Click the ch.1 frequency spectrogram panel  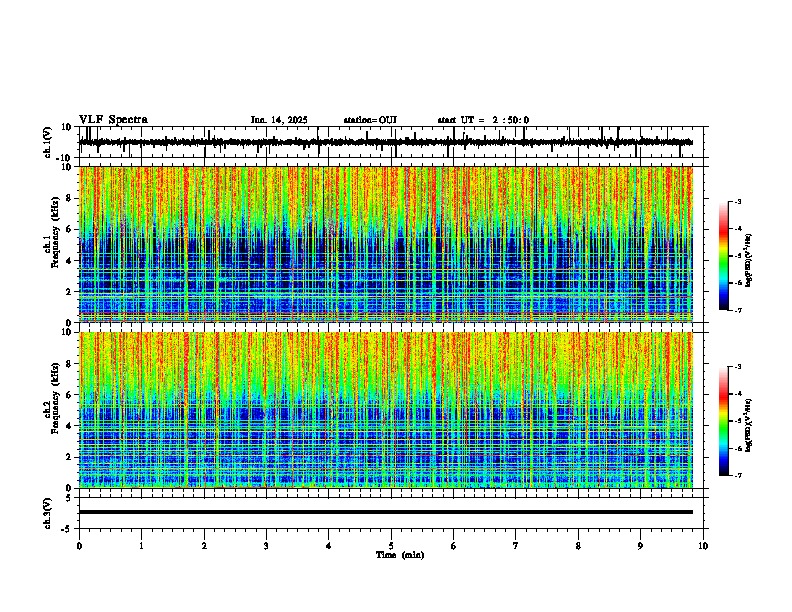[x=386, y=244]
